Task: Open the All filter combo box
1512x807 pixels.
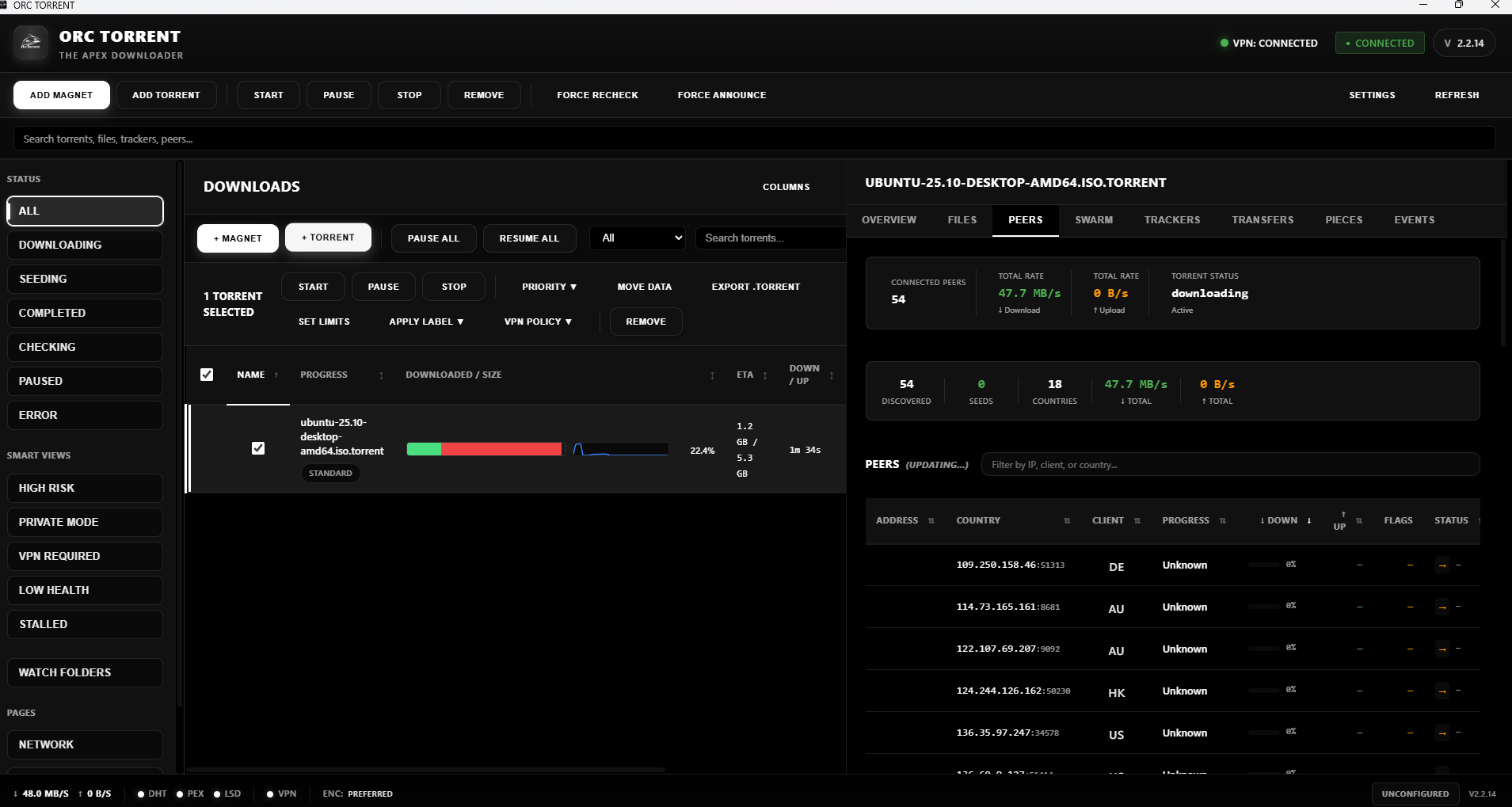Action: coord(638,238)
